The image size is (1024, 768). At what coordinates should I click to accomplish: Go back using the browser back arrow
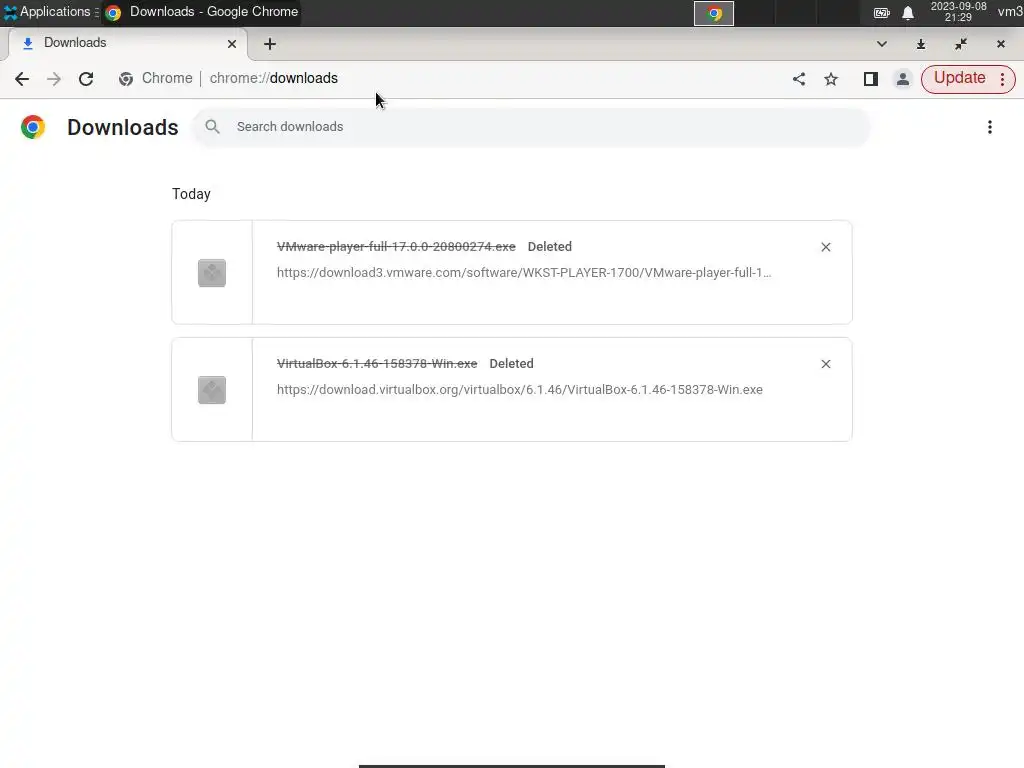tap(22, 79)
